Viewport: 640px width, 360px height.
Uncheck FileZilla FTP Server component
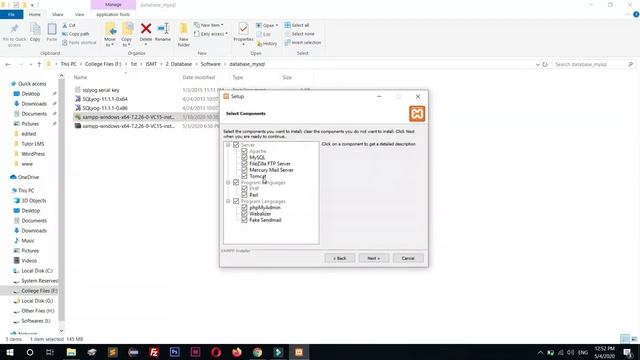tap(244, 163)
